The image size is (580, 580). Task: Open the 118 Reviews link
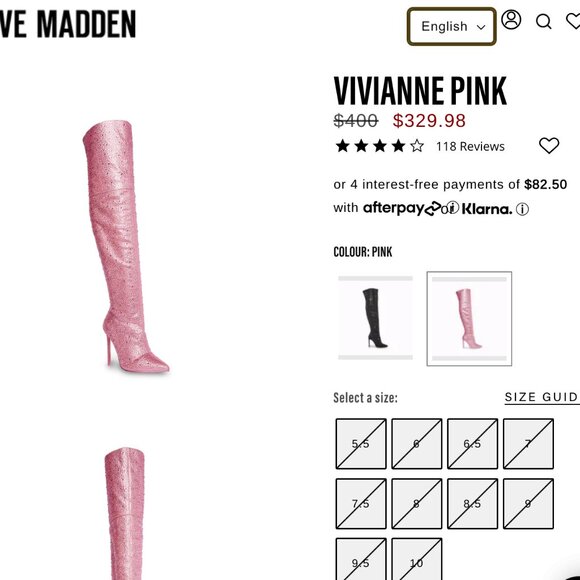tap(470, 146)
